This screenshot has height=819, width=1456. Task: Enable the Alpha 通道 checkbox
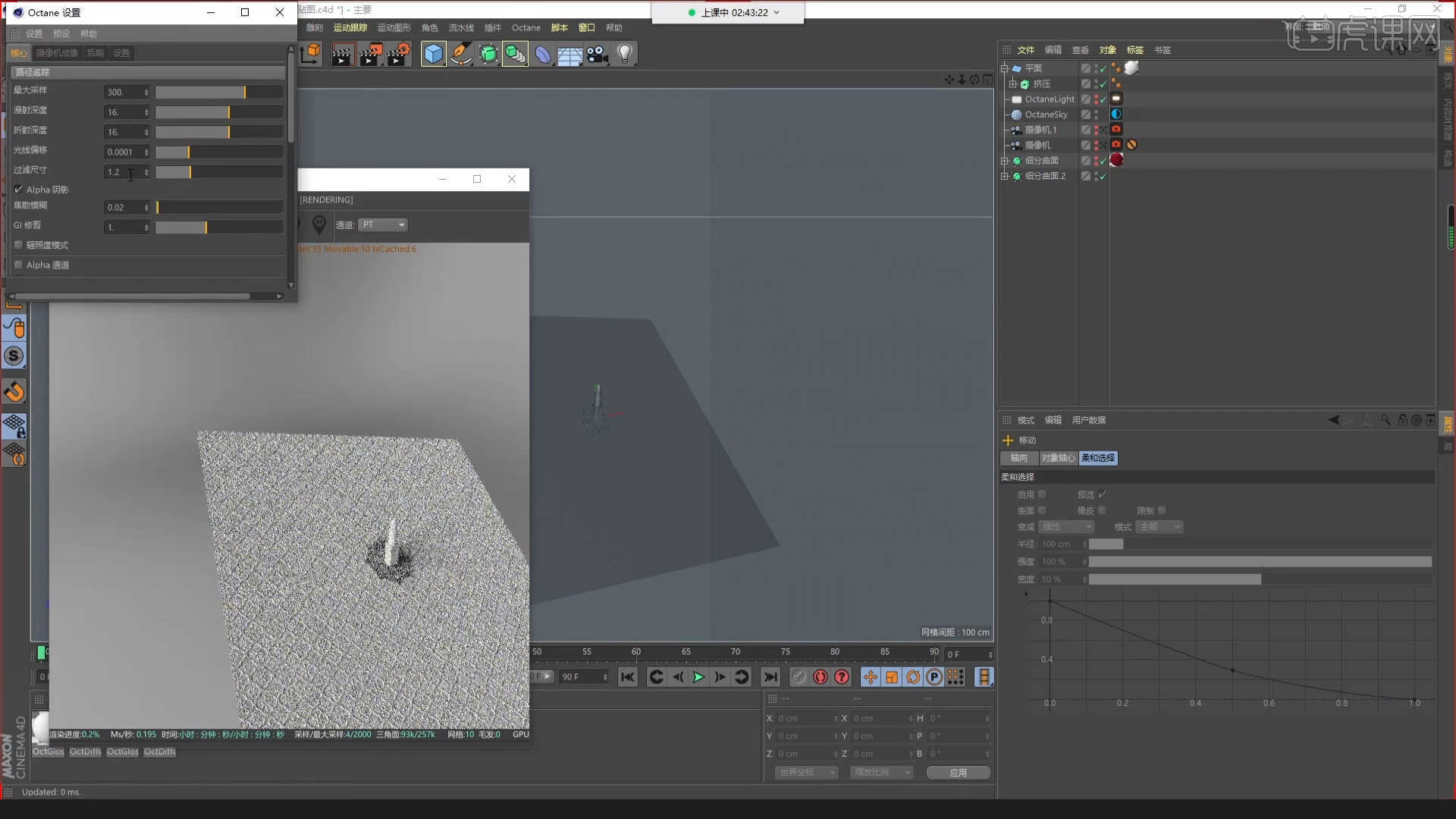[x=19, y=265]
